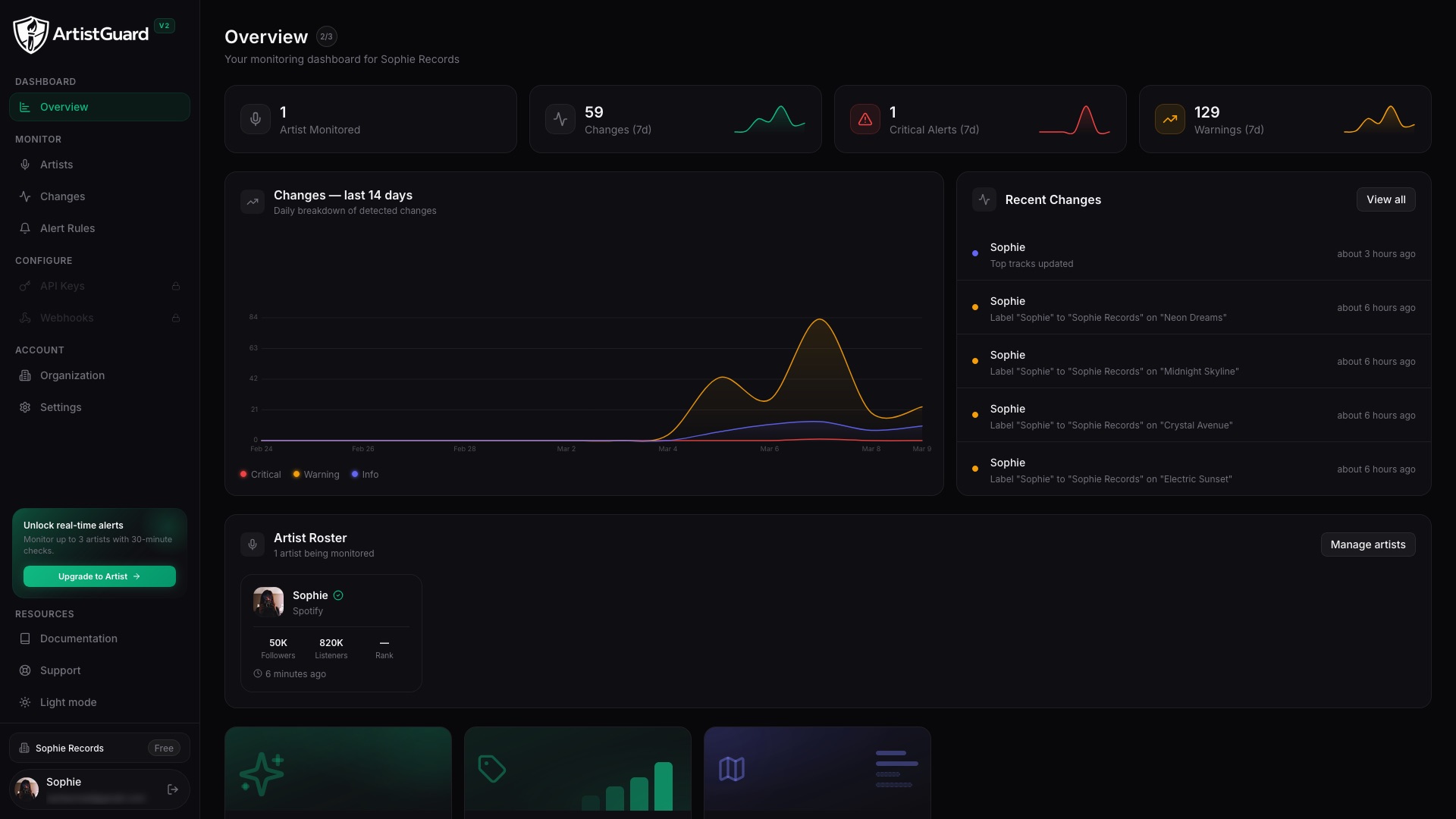Click the critical alerts warning triangle icon

pos(865,119)
